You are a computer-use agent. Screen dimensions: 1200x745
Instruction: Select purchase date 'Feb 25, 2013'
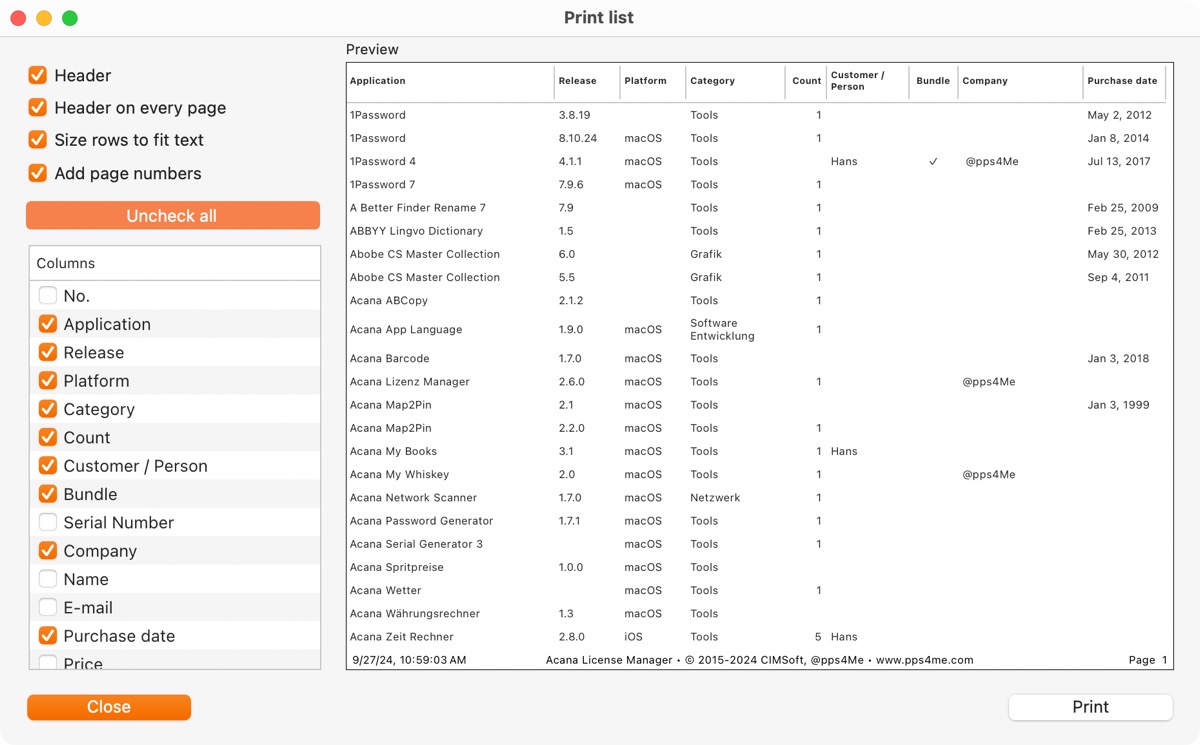(1123, 231)
